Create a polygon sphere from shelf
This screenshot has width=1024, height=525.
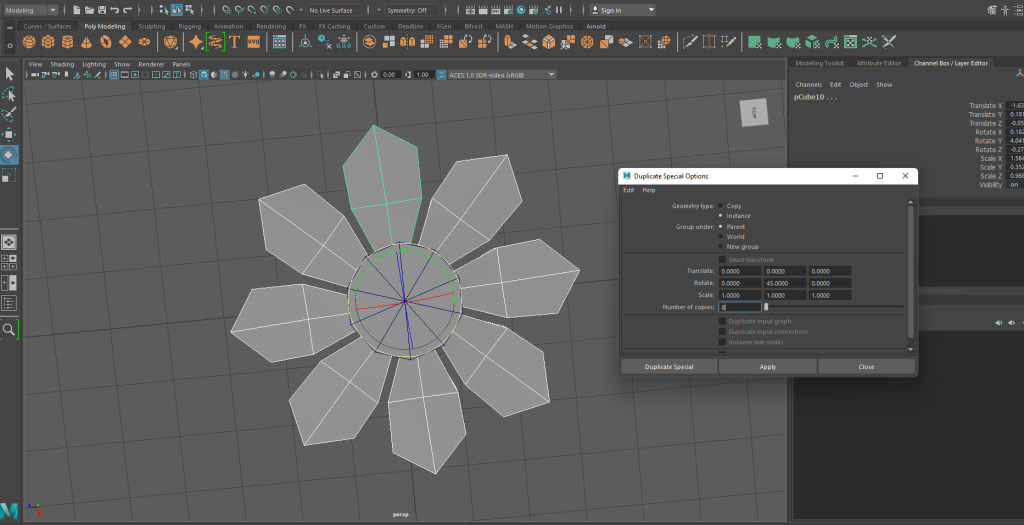click(29, 42)
